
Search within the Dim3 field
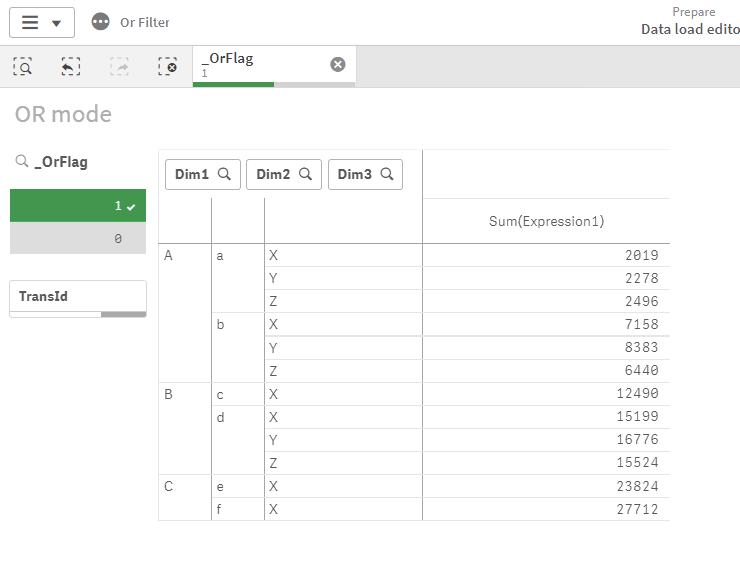coord(387,174)
